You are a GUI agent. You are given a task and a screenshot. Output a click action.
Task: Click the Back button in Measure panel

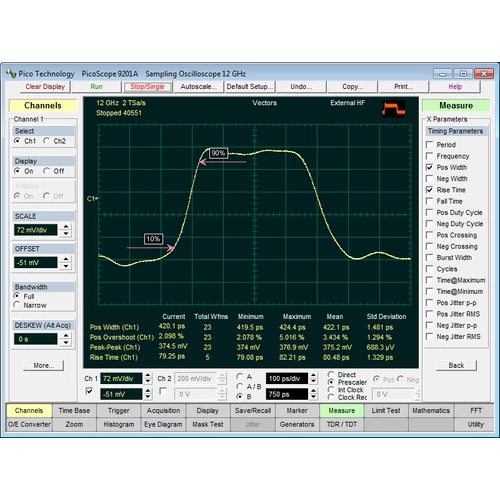tap(456, 365)
